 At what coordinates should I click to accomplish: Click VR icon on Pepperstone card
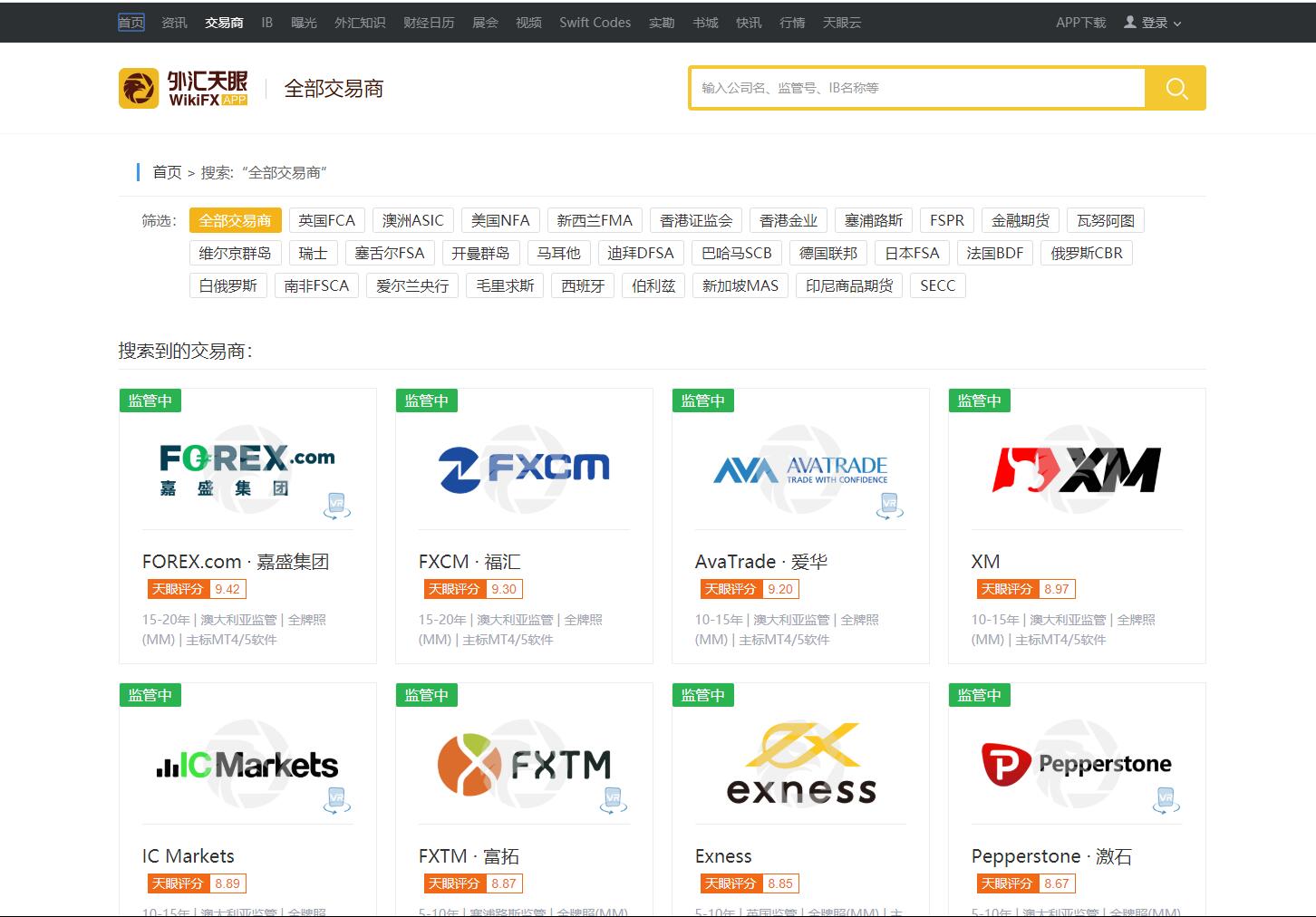pyautogui.click(x=1166, y=800)
